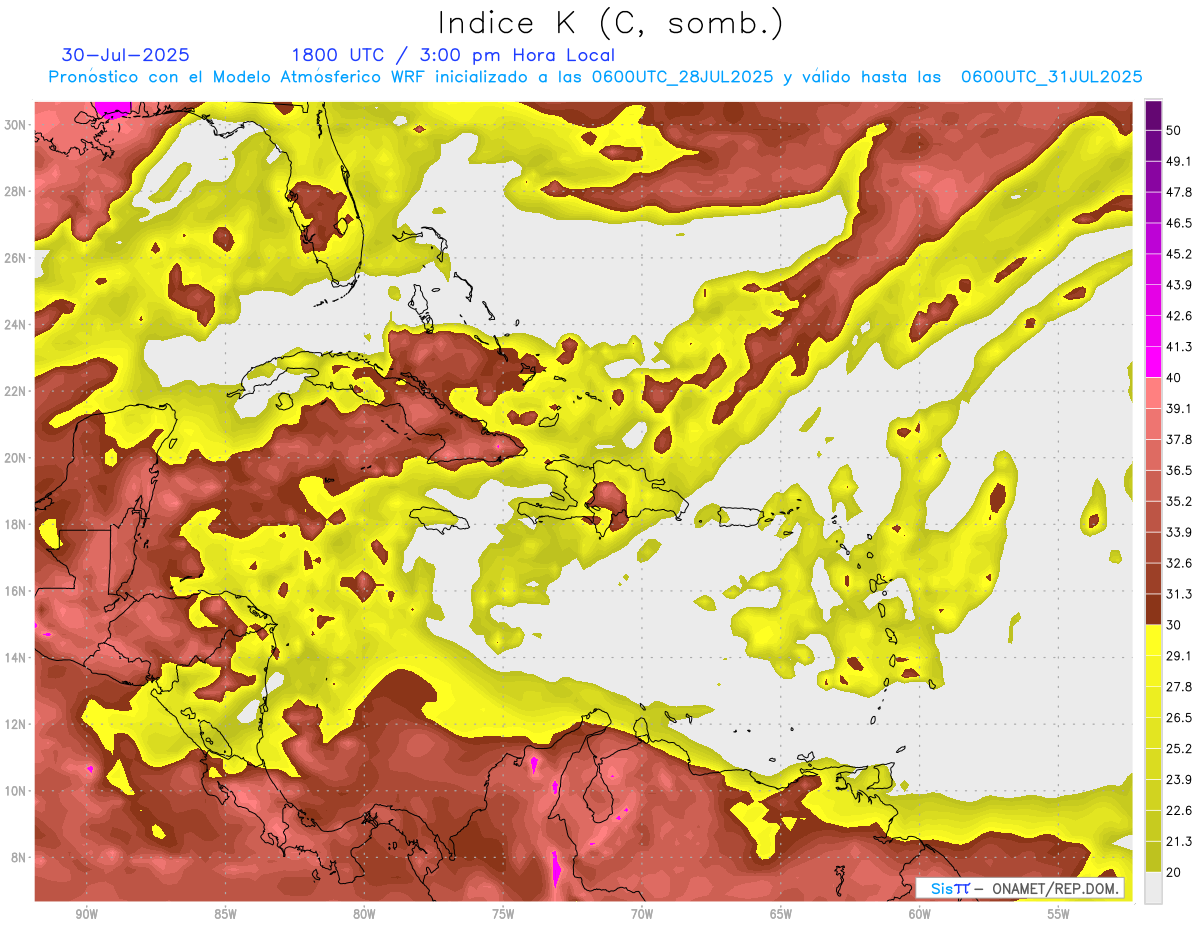
Task: Click the "27.8" color scale label
Action: (x=1179, y=687)
